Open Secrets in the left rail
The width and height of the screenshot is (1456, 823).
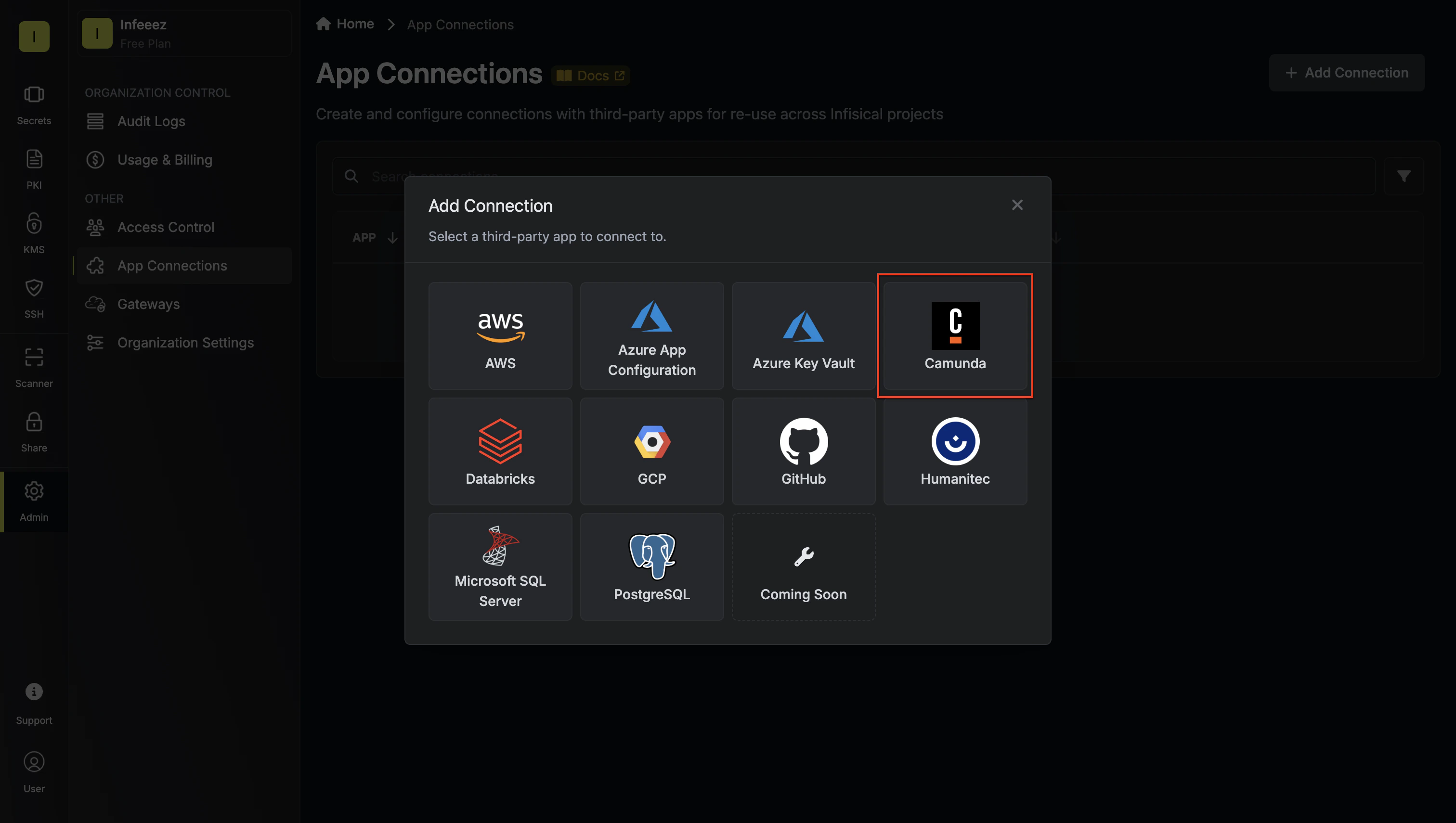pos(34,105)
